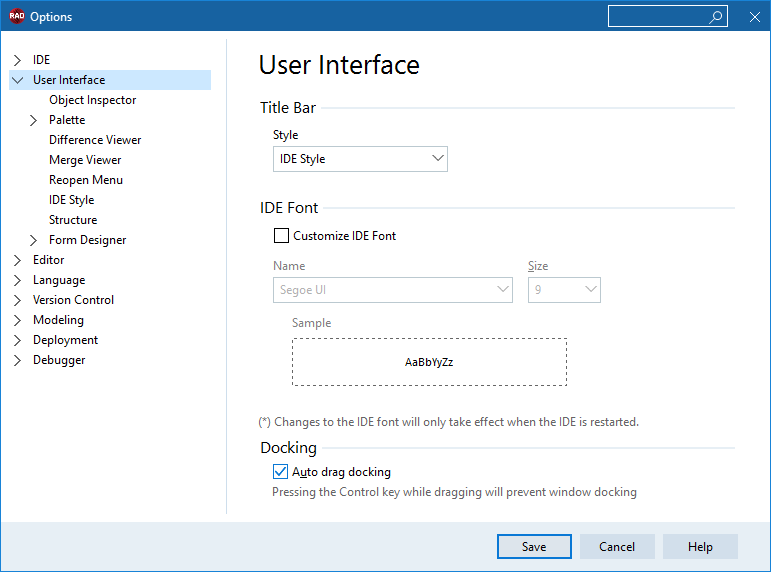Screen dimensions: 771x572
Task: Click the search magnifier icon
Action: click(715, 17)
